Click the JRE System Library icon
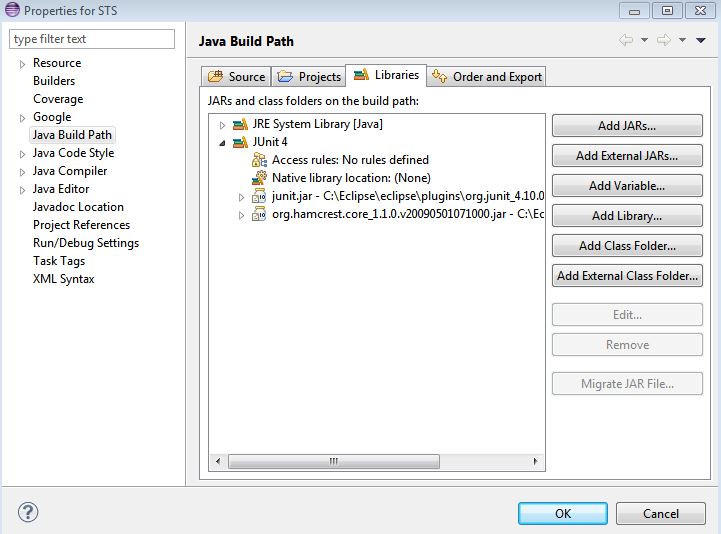This screenshot has height=534, width=721. tap(240, 124)
